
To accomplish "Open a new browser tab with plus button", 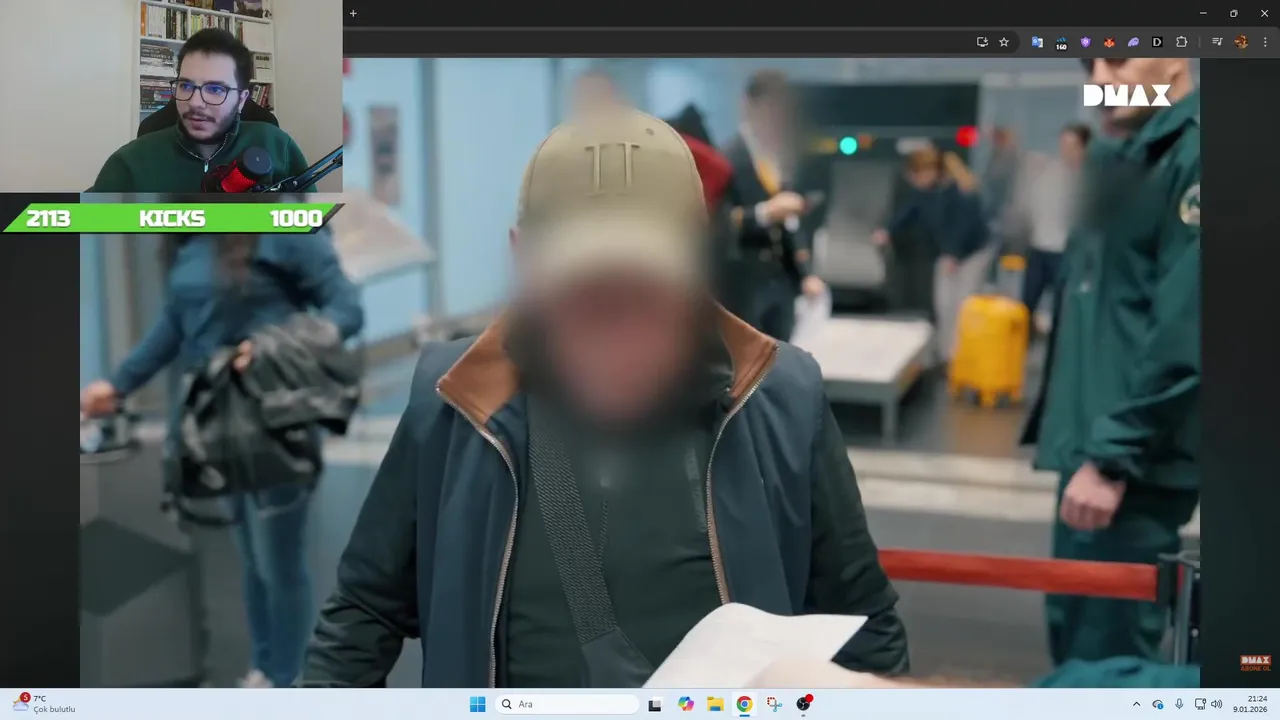I will (x=353, y=13).
